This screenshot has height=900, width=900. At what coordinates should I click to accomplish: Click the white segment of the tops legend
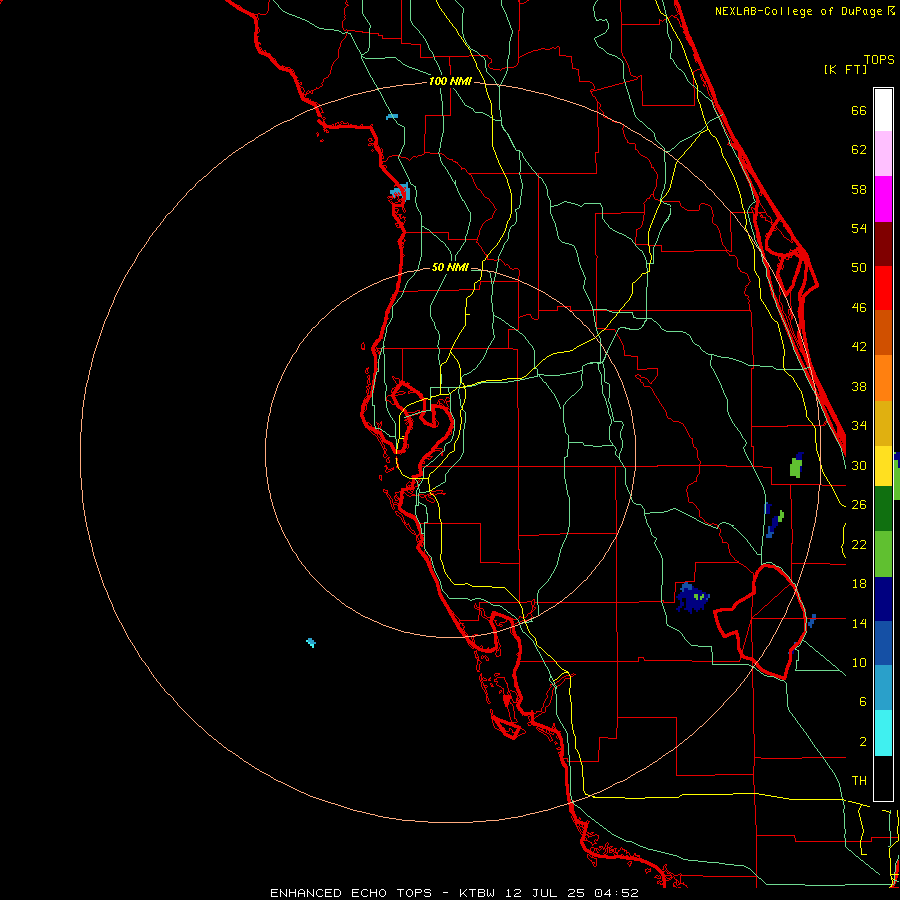click(883, 110)
